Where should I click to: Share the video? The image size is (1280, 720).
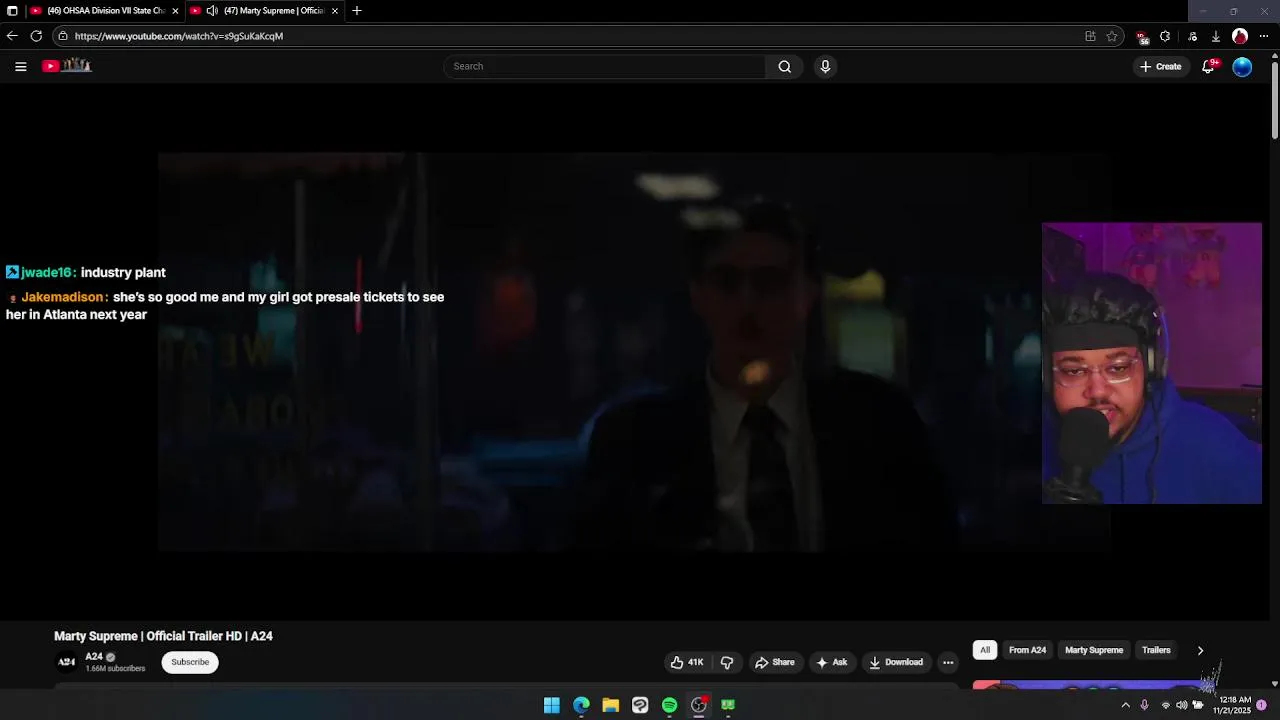click(775, 662)
